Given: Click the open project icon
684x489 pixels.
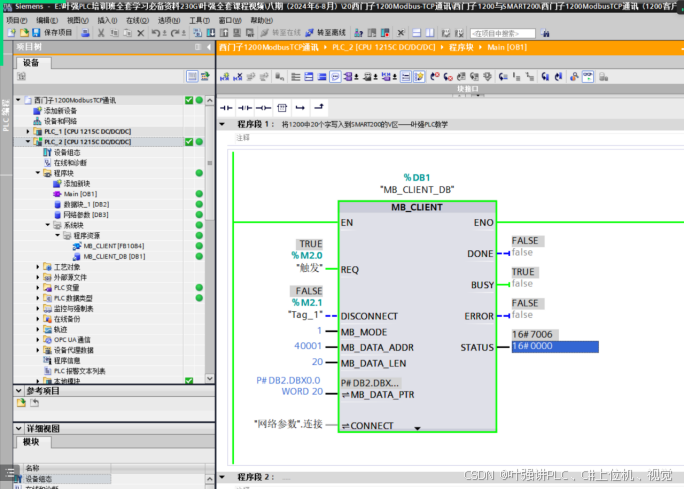Looking at the screenshot, I should click(24, 33).
